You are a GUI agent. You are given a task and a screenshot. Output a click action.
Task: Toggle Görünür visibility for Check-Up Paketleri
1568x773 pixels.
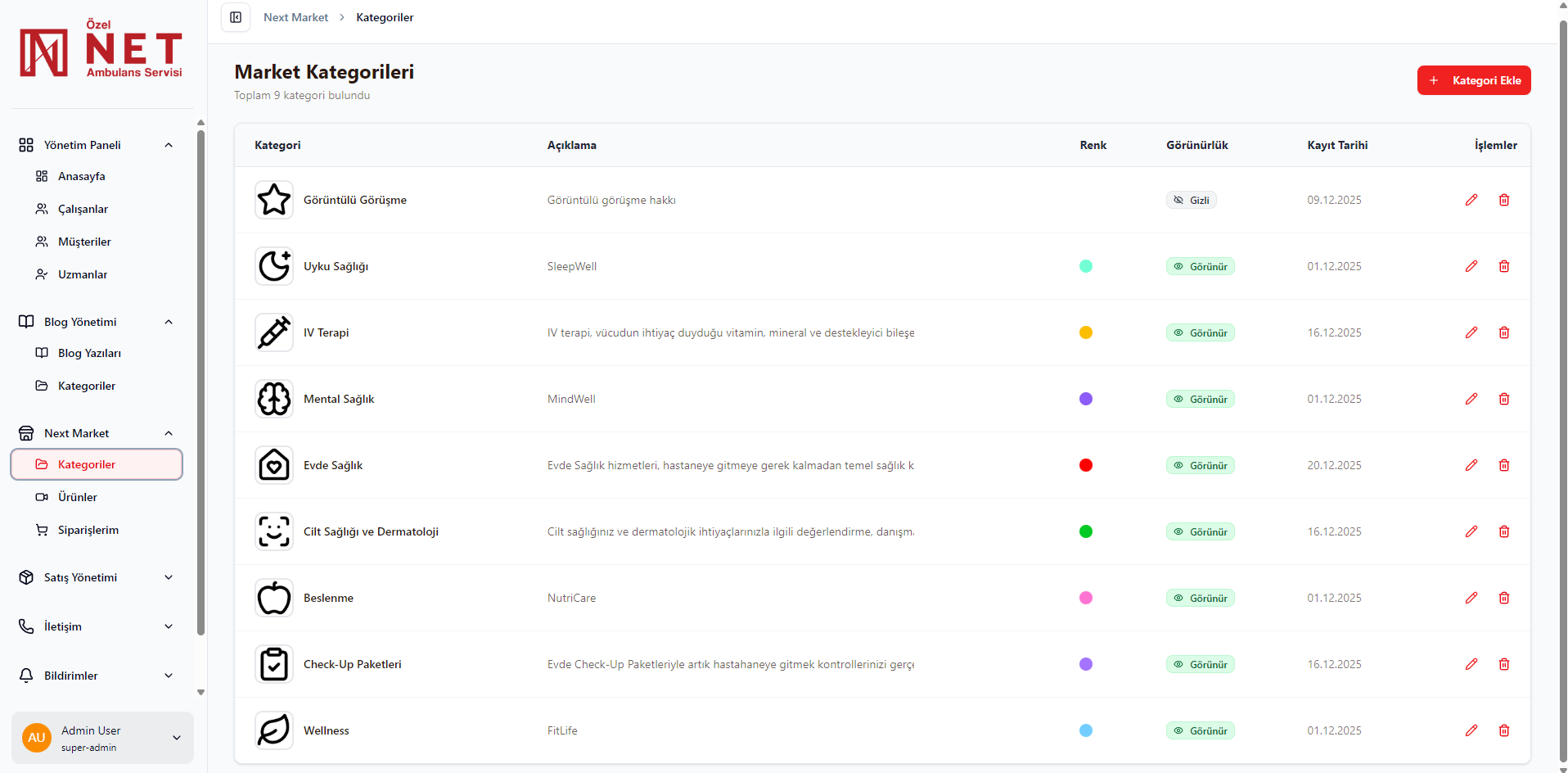pos(1200,664)
